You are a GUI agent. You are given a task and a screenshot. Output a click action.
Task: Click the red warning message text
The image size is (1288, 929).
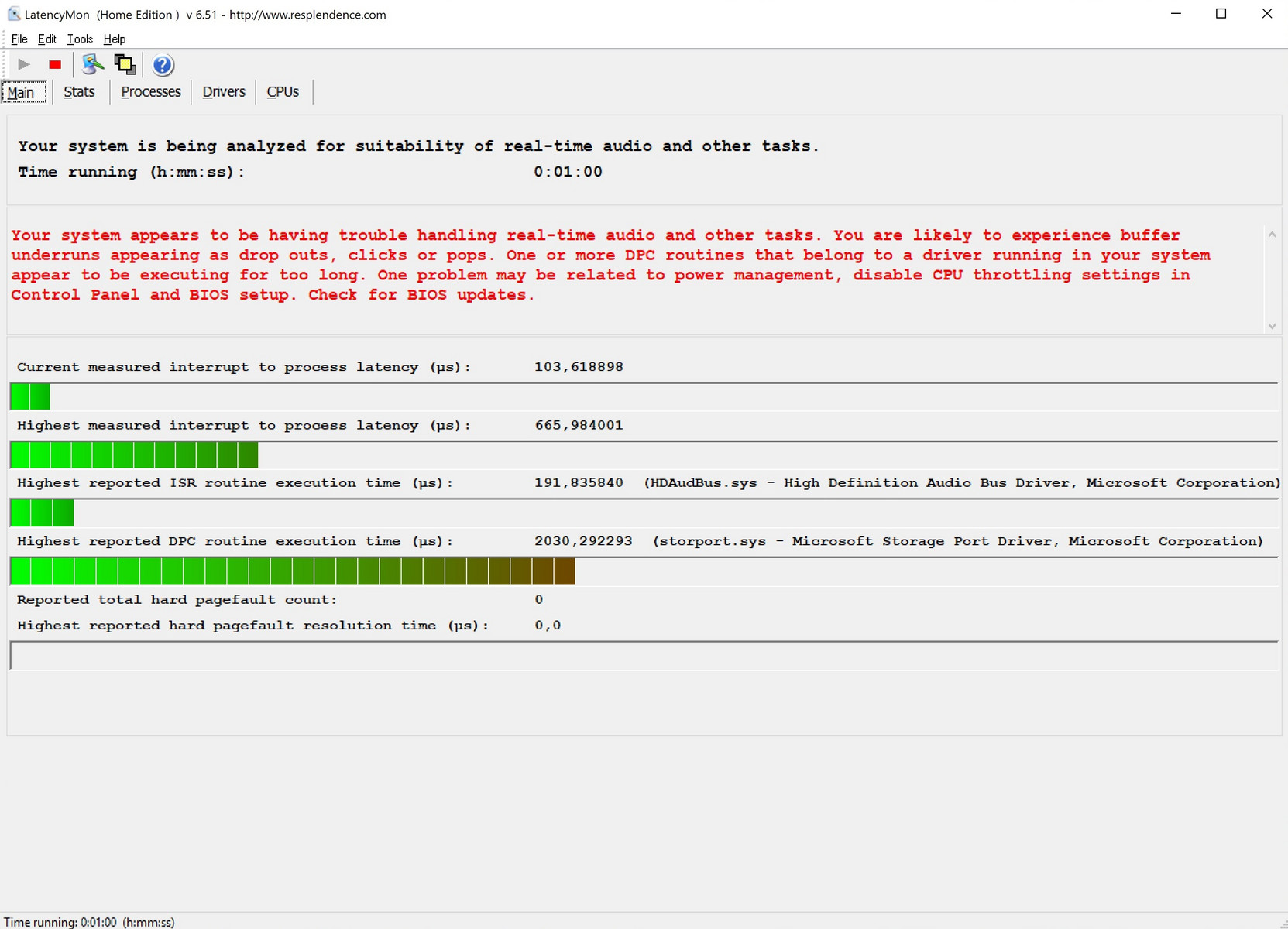612,265
